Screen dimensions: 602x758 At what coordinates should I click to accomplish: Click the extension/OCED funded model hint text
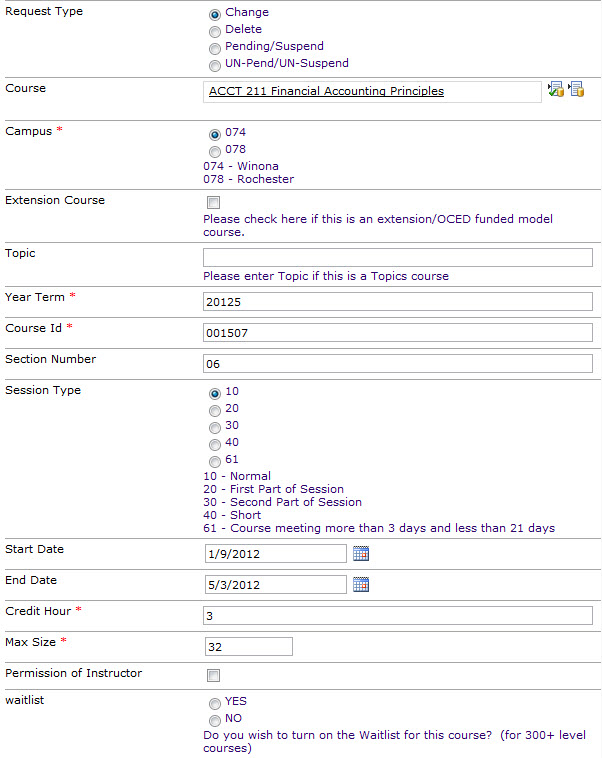[x=378, y=225]
